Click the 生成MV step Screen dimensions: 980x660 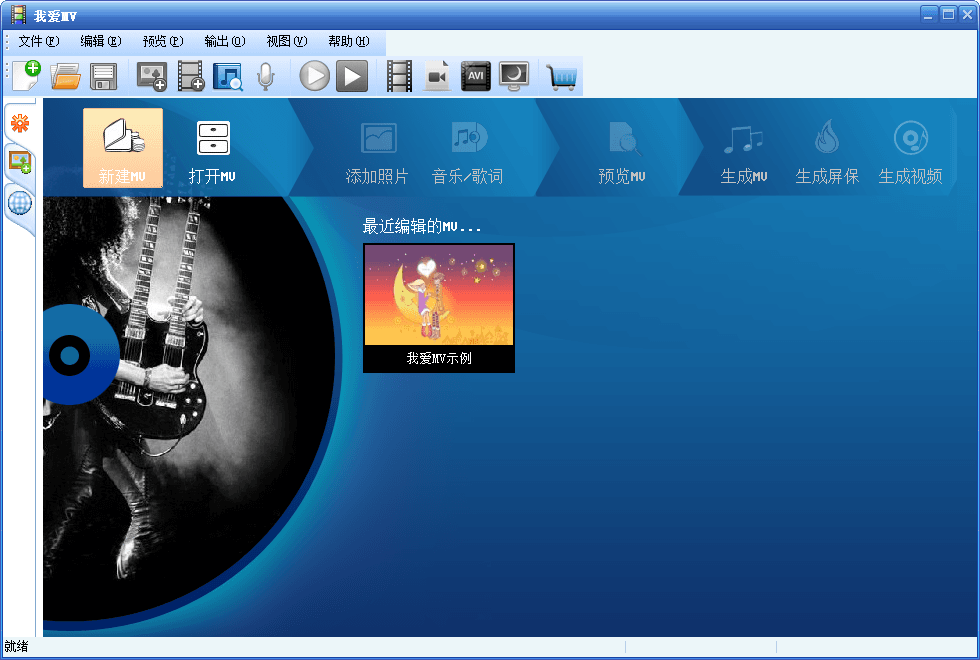(743, 153)
